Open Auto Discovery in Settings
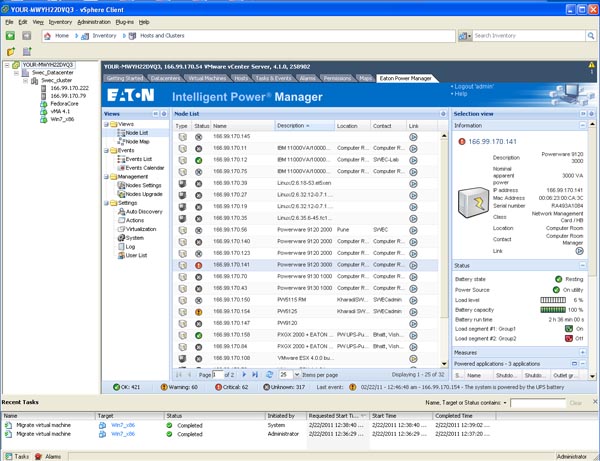The image size is (600, 461). (144, 212)
